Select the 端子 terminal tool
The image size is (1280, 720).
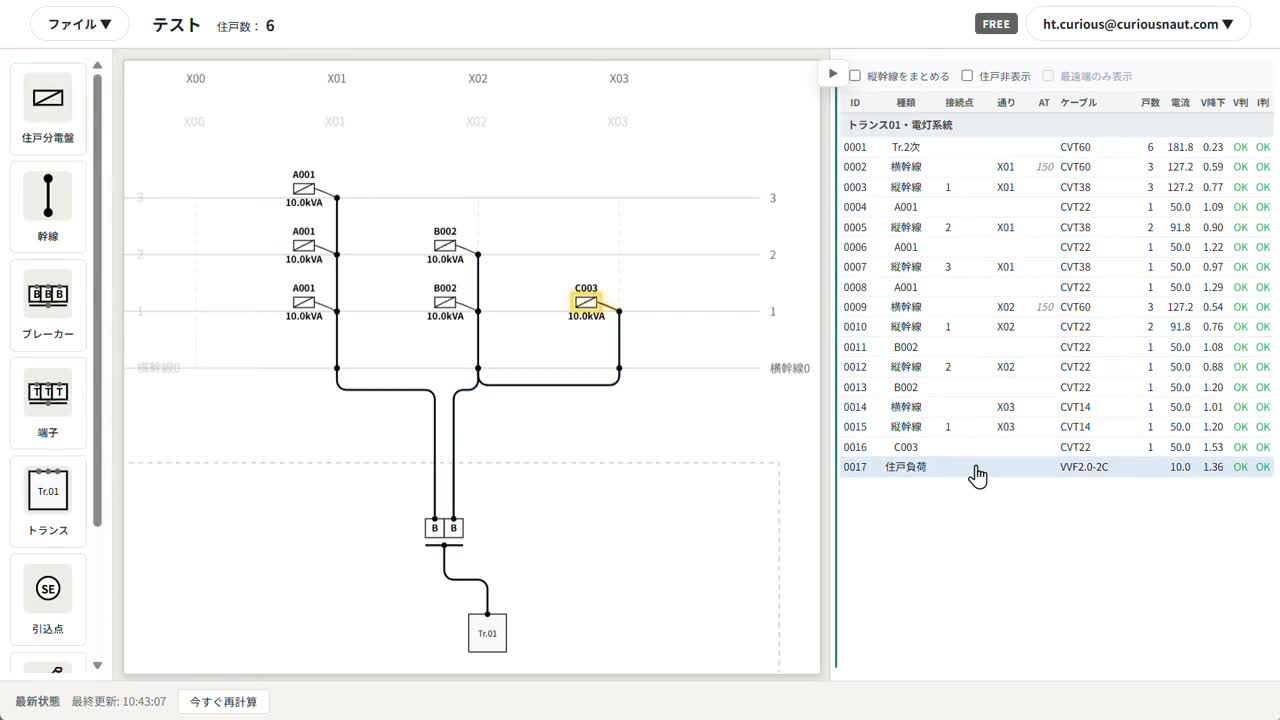[48, 402]
